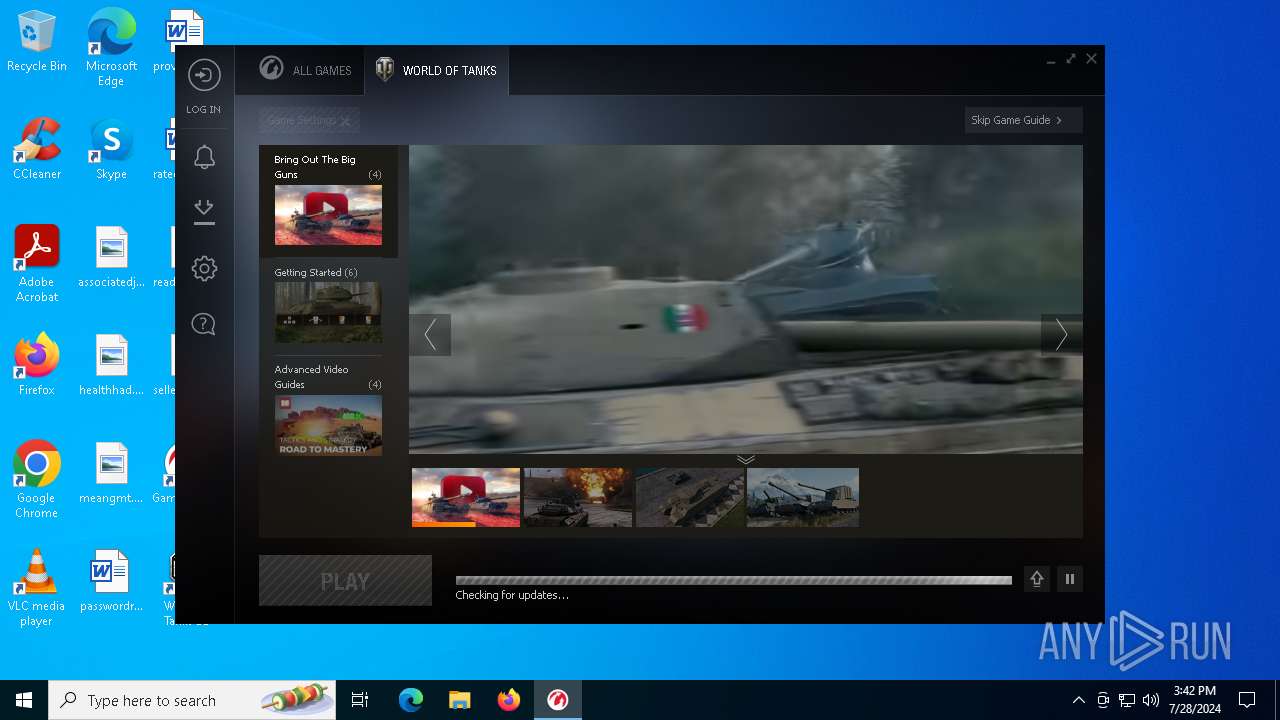Open passwordr Word document on desktop

click(x=111, y=580)
